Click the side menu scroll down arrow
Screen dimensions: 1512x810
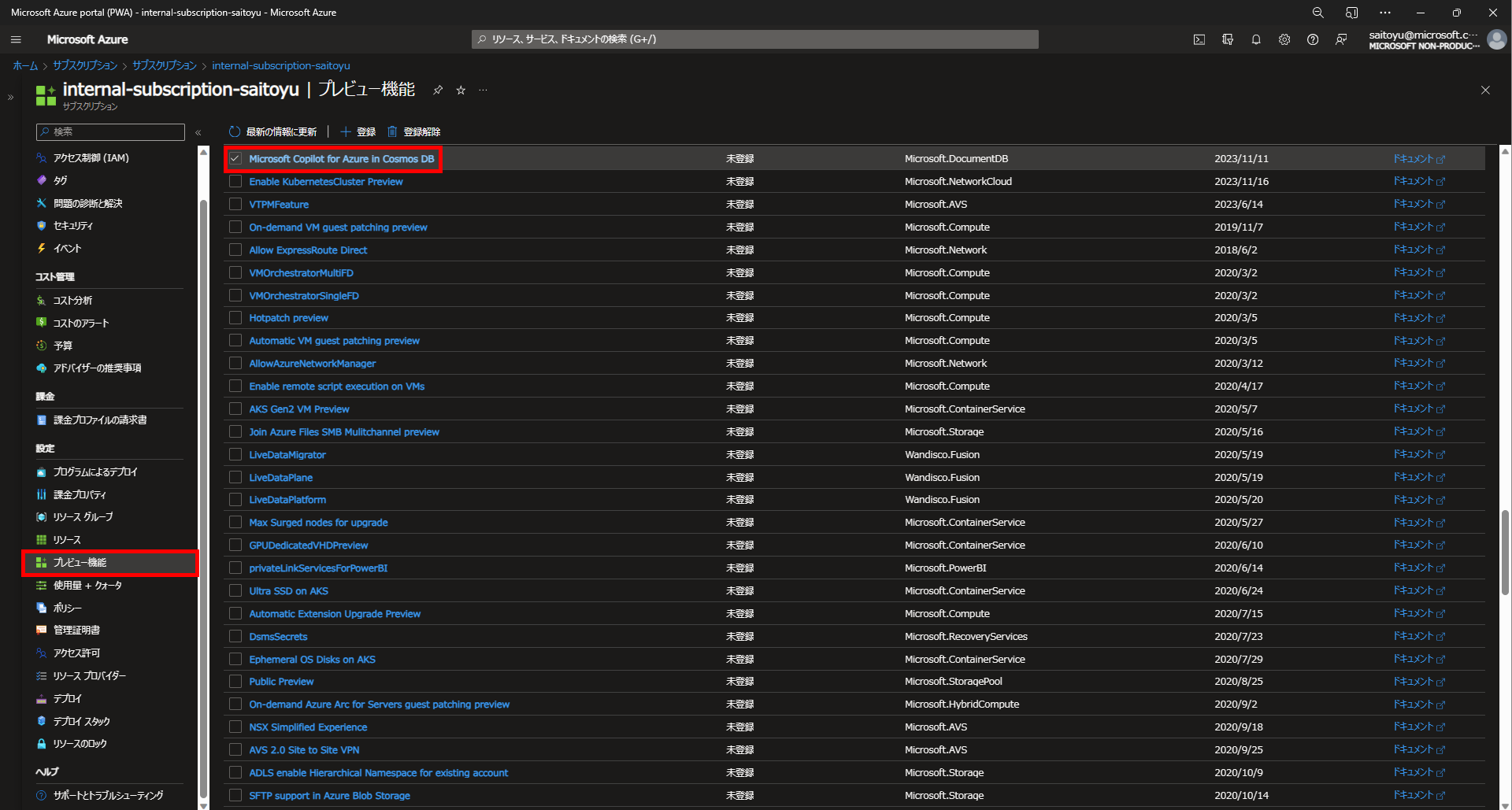(x=203, y=804)
